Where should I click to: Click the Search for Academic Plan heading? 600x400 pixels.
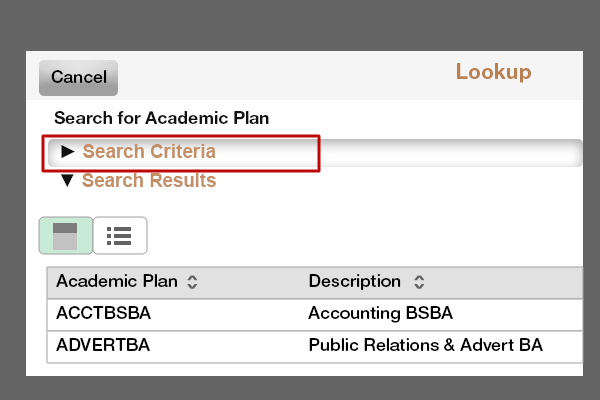tap(161, 118)
